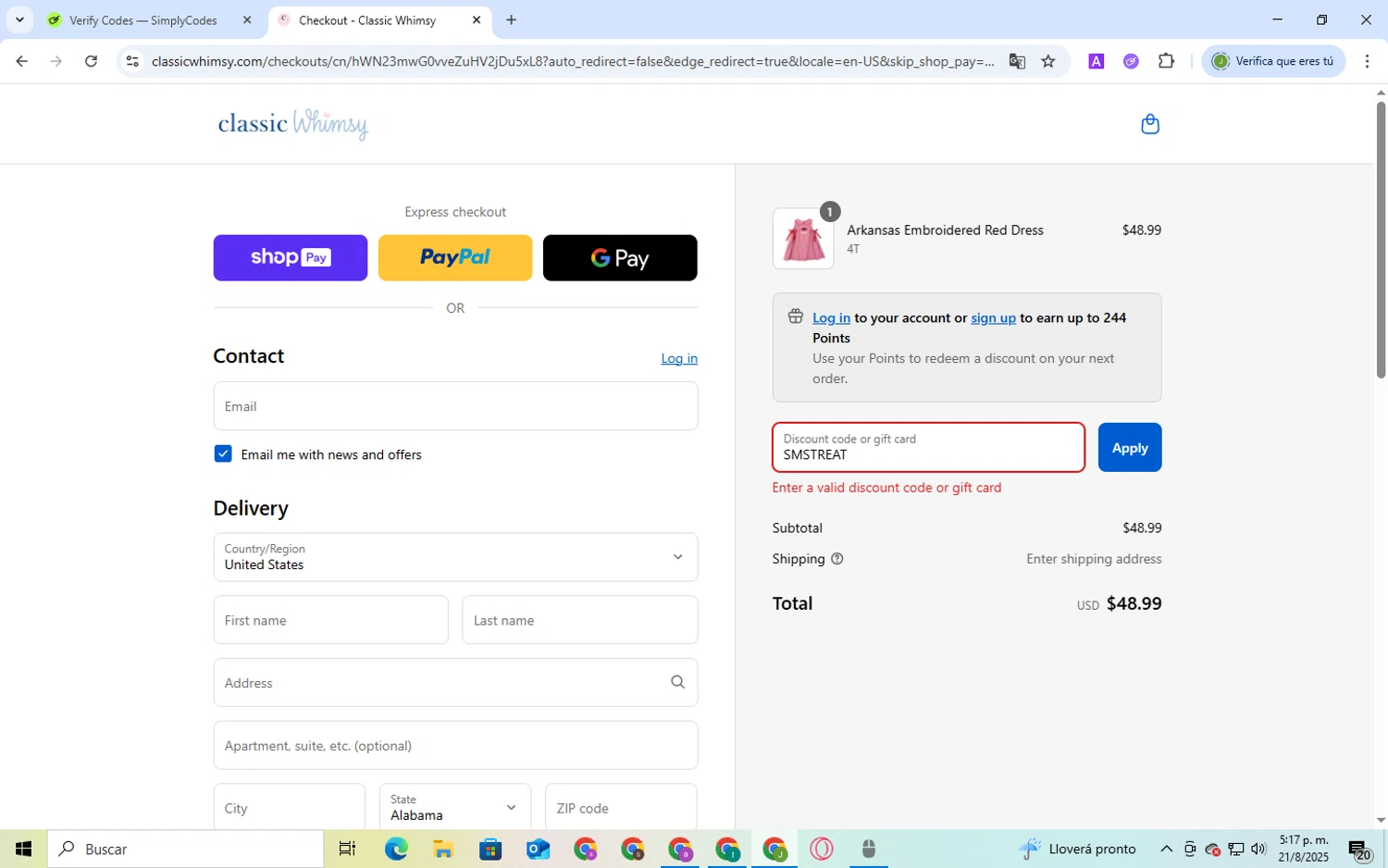Click the discount code field with SMSTREAT

click(x=928, y=447)
